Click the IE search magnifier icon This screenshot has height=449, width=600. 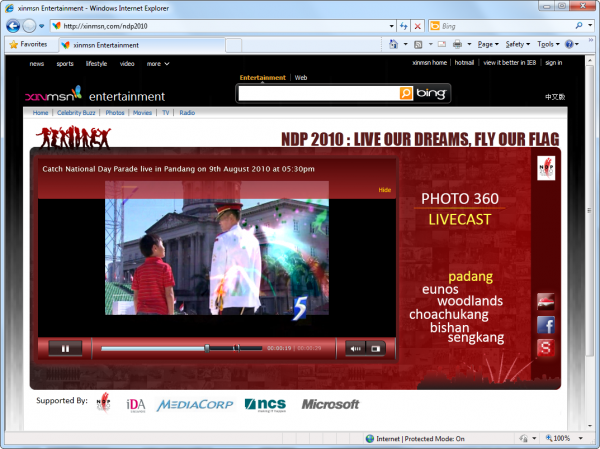point(579,26)
